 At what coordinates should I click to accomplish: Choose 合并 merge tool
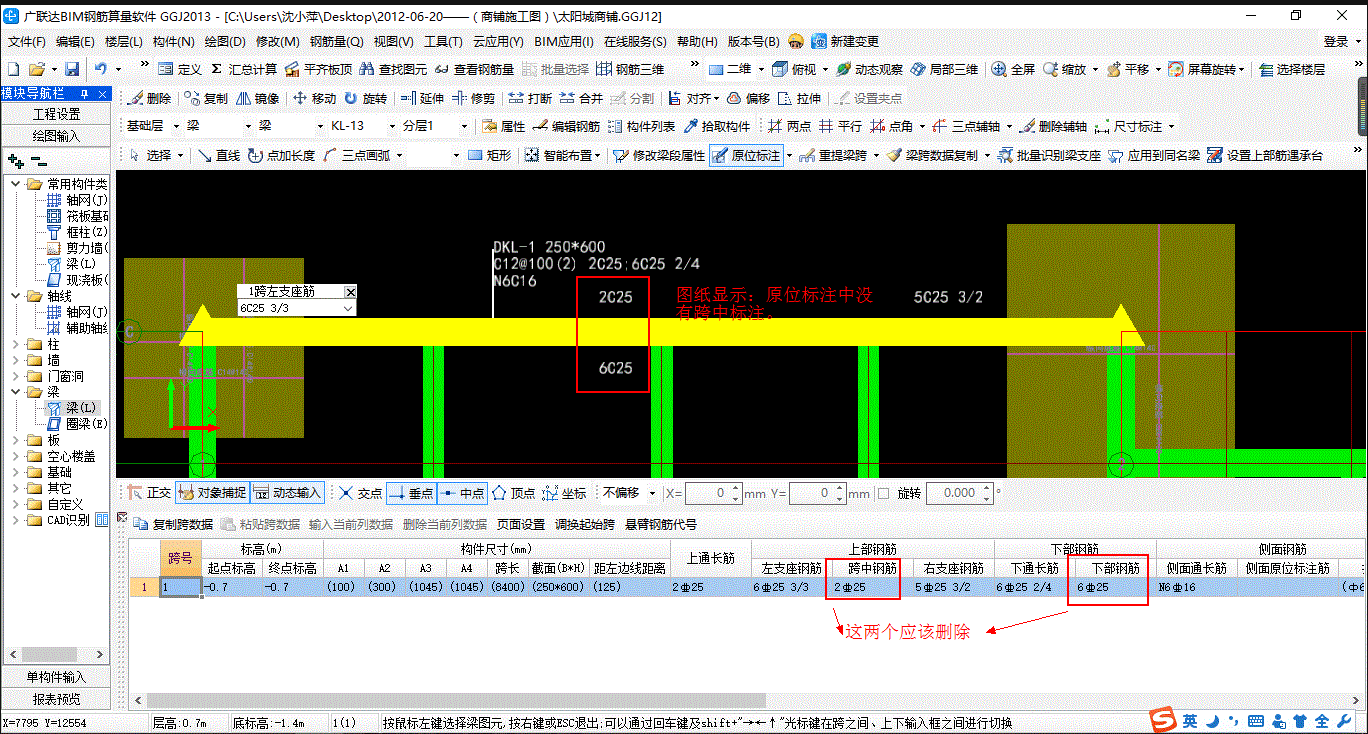pyautogui.click(x=582, y=98)
